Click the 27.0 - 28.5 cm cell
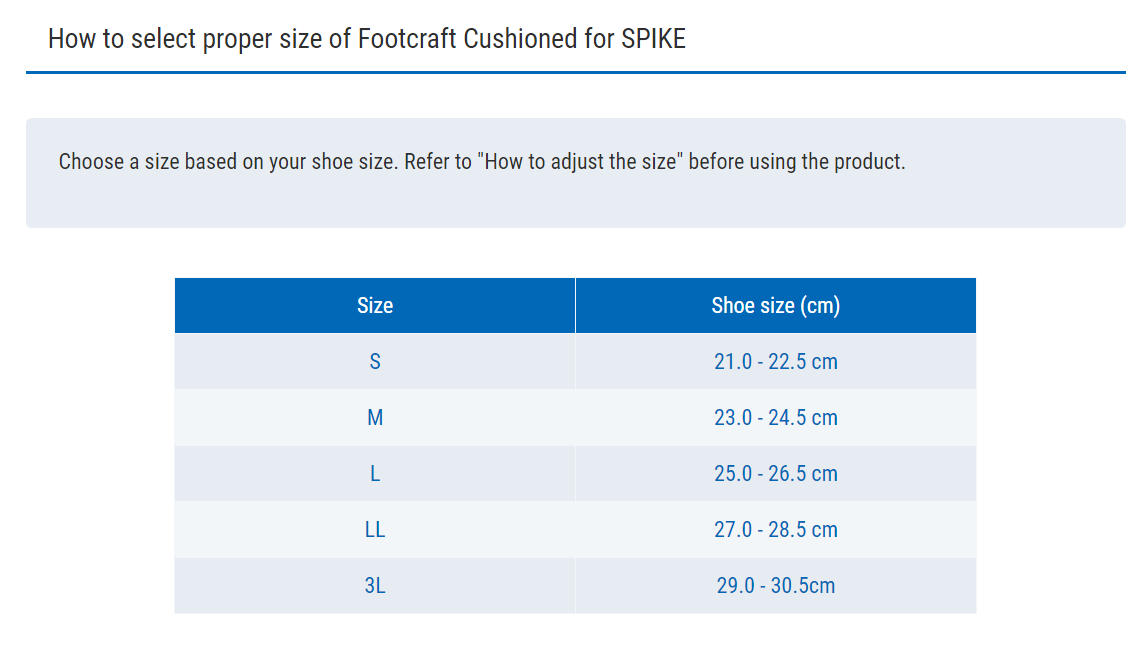The image size is (1136, 654). [x=775, y=530]
